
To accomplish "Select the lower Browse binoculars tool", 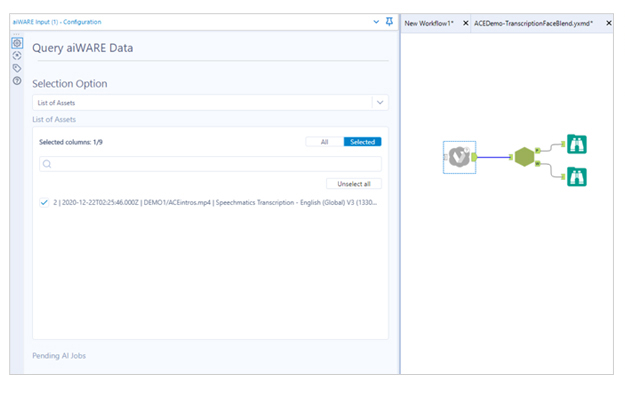I will point(577,177).
